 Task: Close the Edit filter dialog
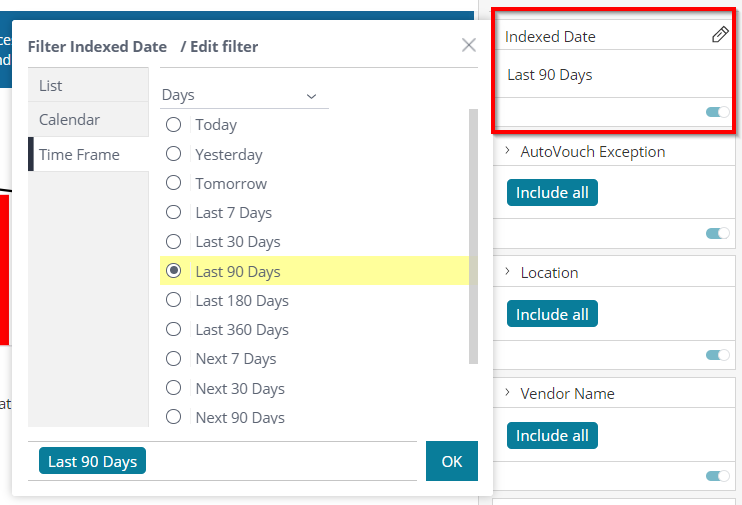[468, 45]
